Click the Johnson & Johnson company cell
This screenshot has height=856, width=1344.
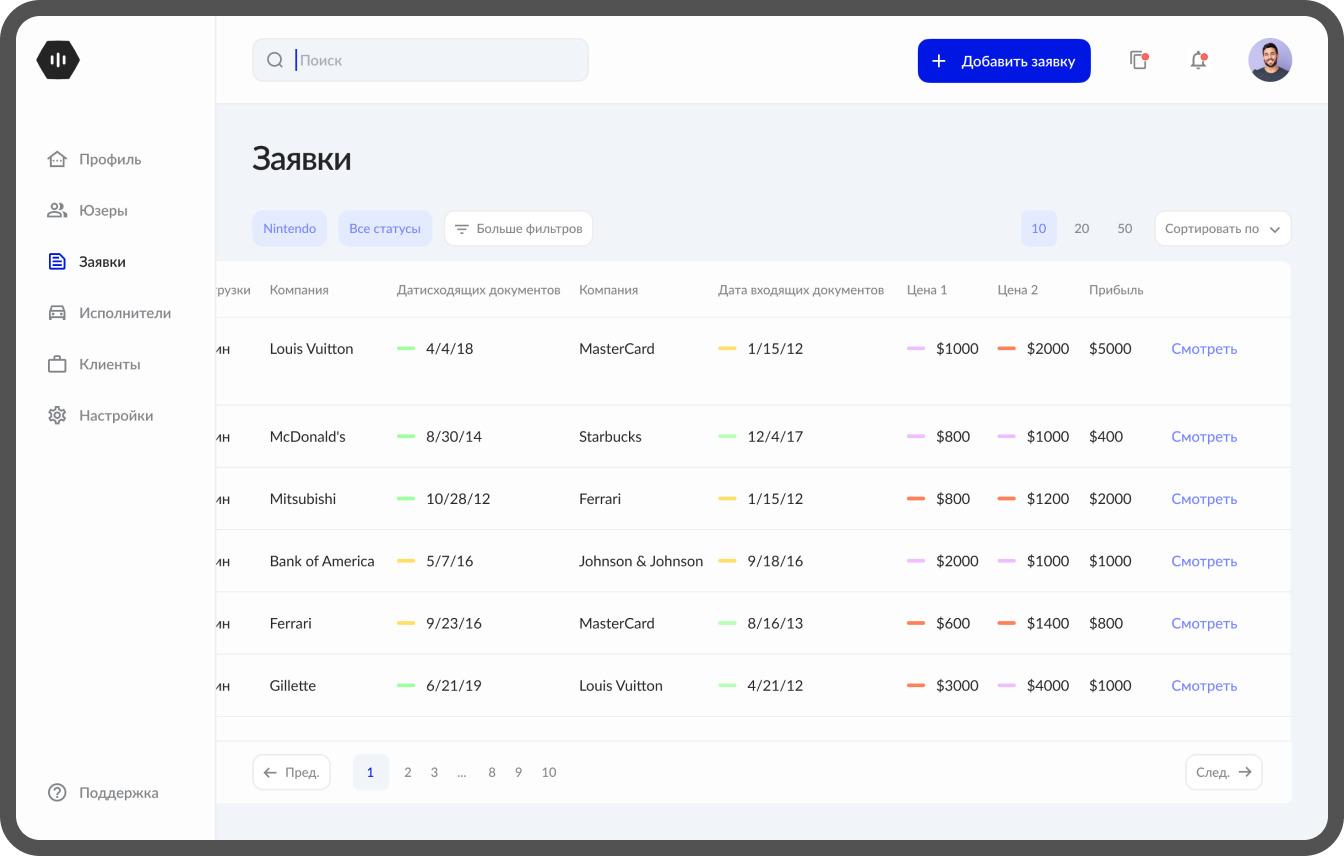tap(641, 561)
